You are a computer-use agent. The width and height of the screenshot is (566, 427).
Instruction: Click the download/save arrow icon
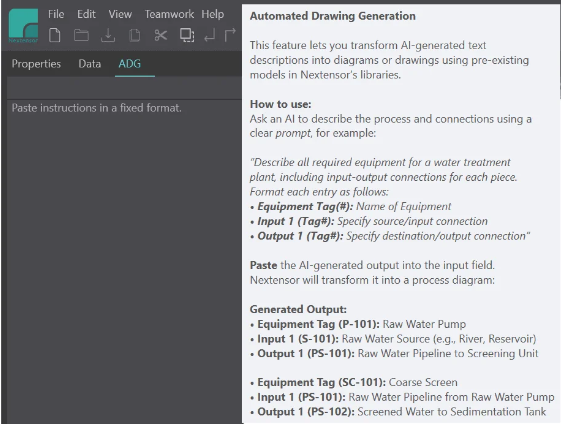pos(108,35)
